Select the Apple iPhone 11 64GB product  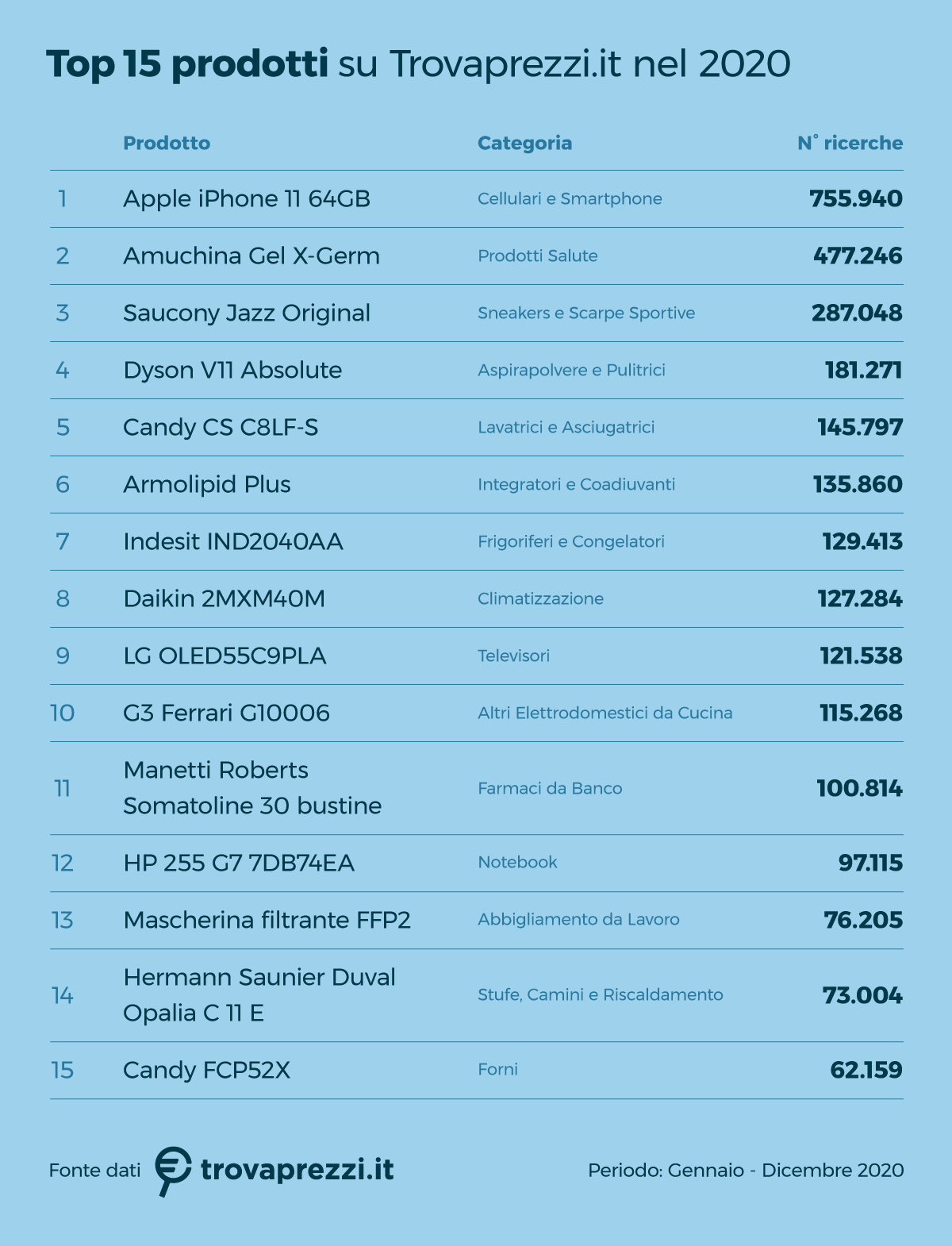click(247, 198)
